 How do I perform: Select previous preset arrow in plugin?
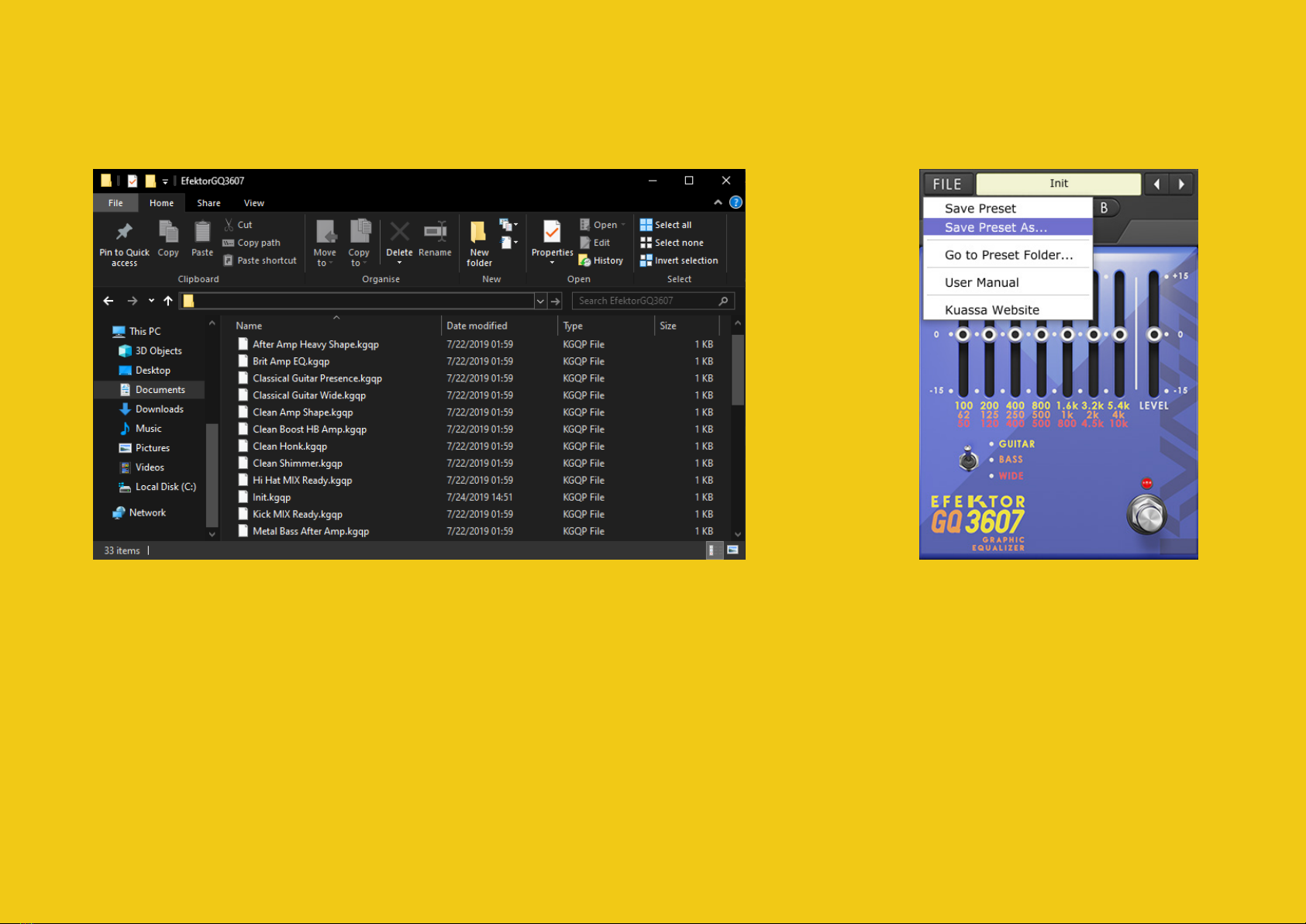pos(1156,184)
